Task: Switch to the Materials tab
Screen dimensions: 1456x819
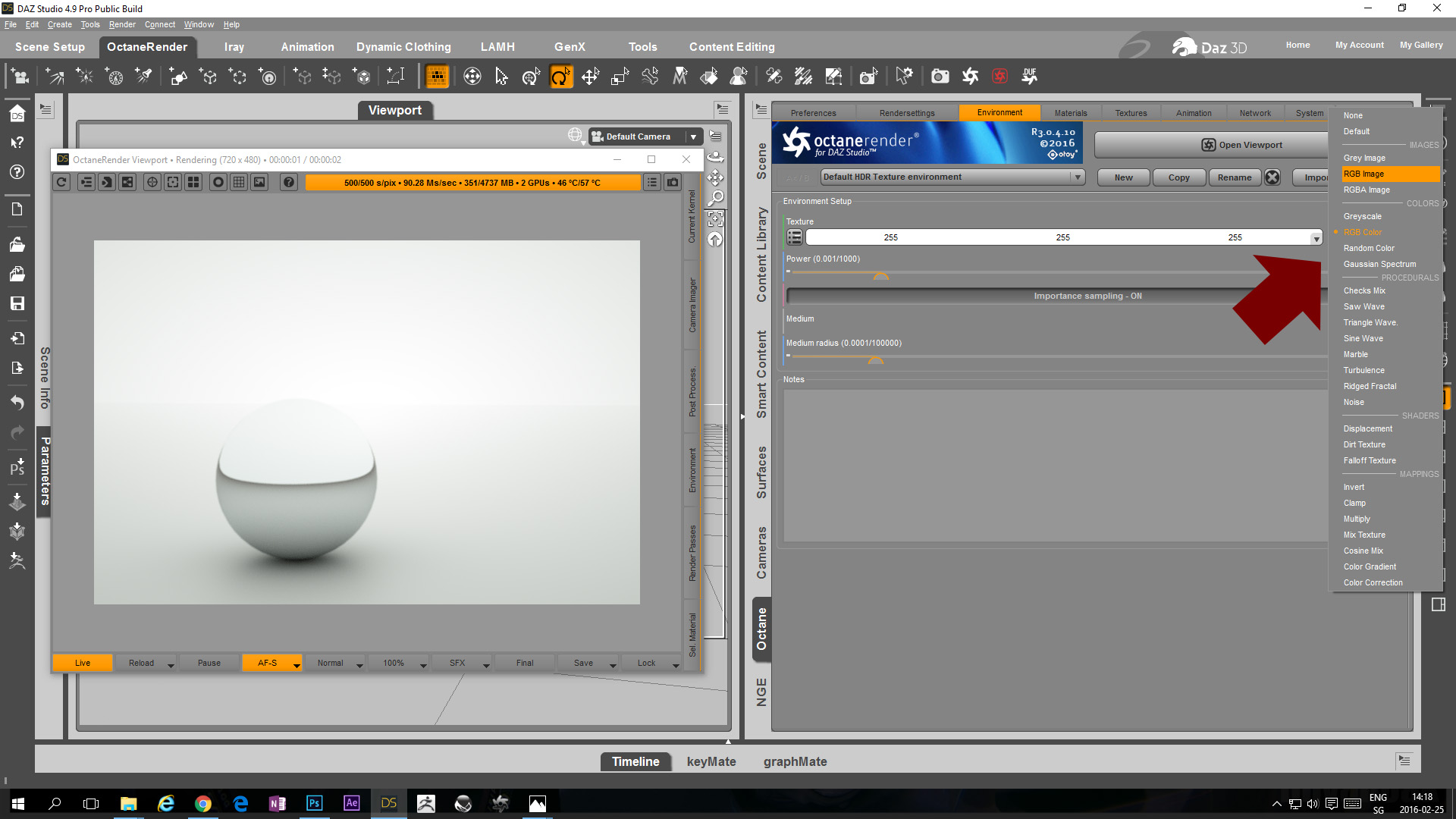Action: 1070,113
